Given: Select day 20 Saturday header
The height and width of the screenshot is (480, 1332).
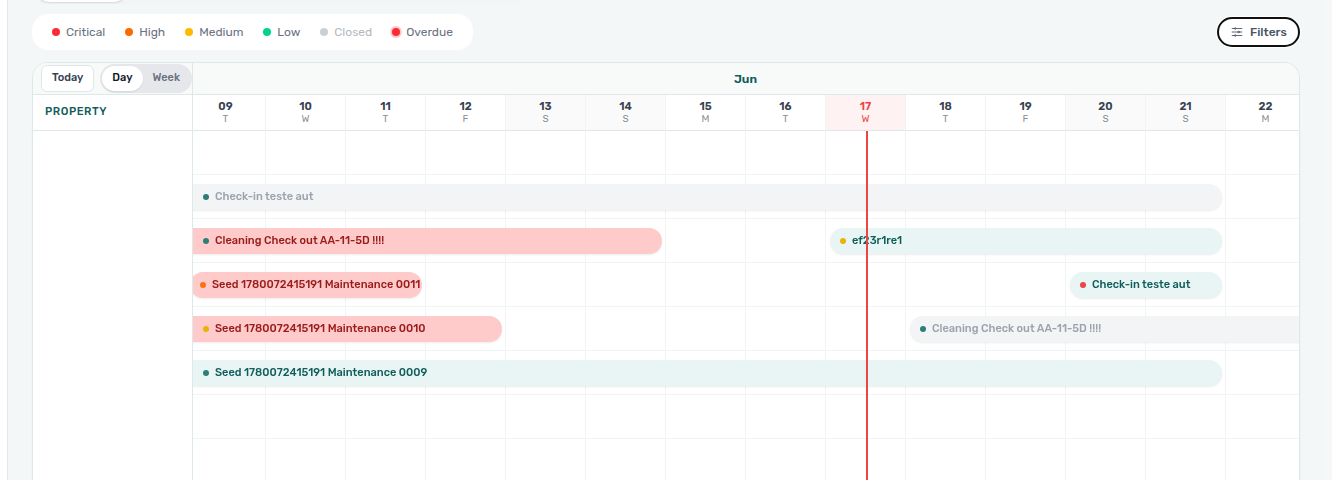Looking at the screenshot, I should 1105,112.
